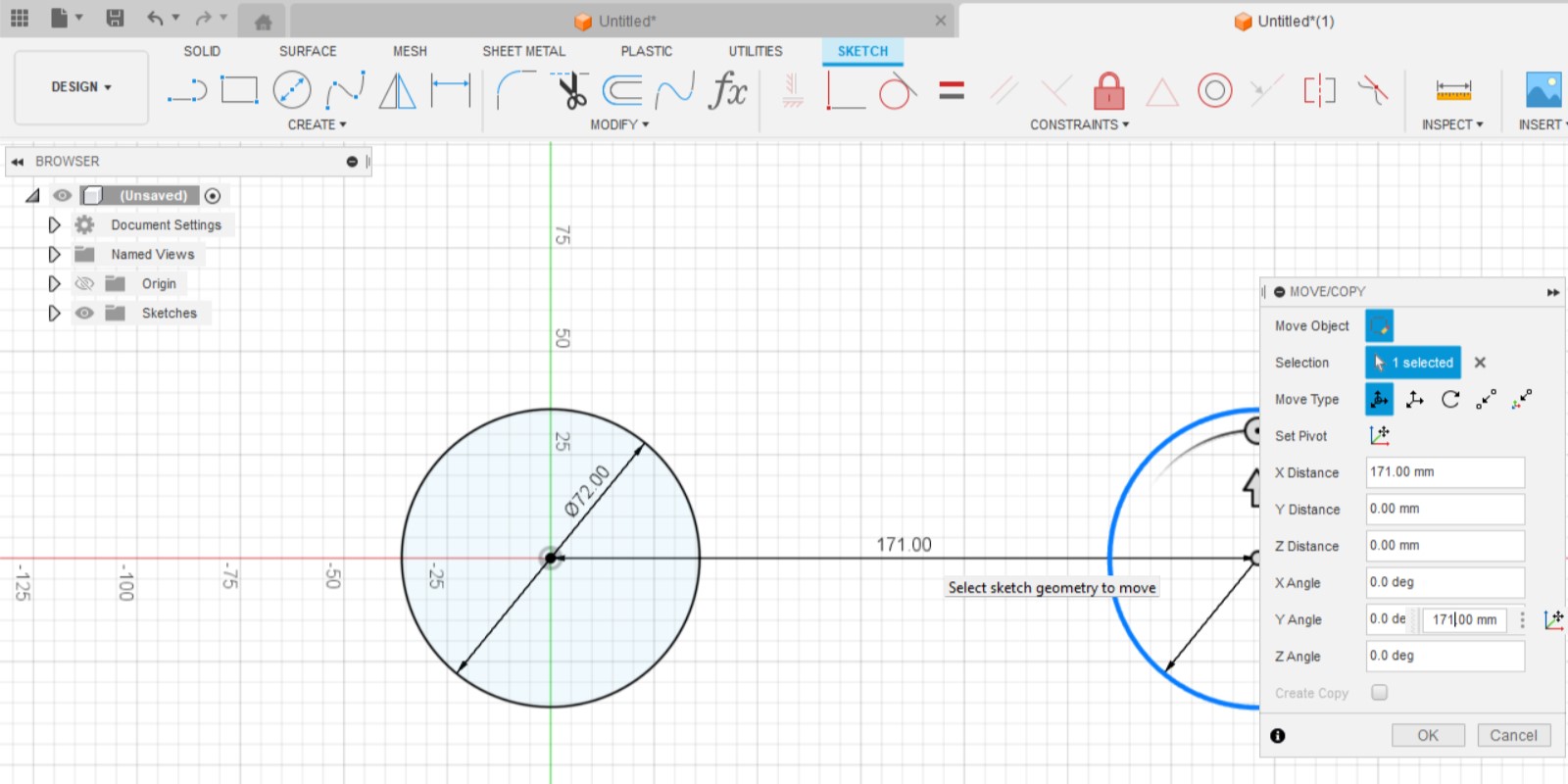Toggle visibility of Sketches folder

[x=84, y=313]
